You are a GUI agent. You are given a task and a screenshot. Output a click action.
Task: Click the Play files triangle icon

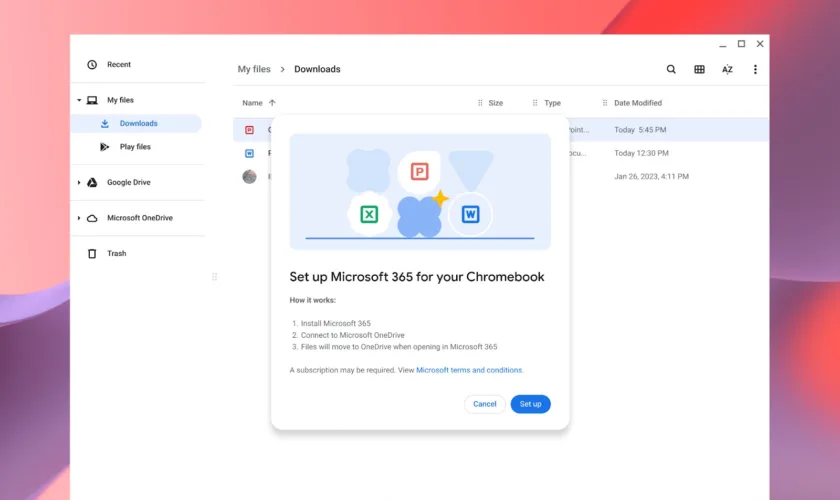point(104,147)
